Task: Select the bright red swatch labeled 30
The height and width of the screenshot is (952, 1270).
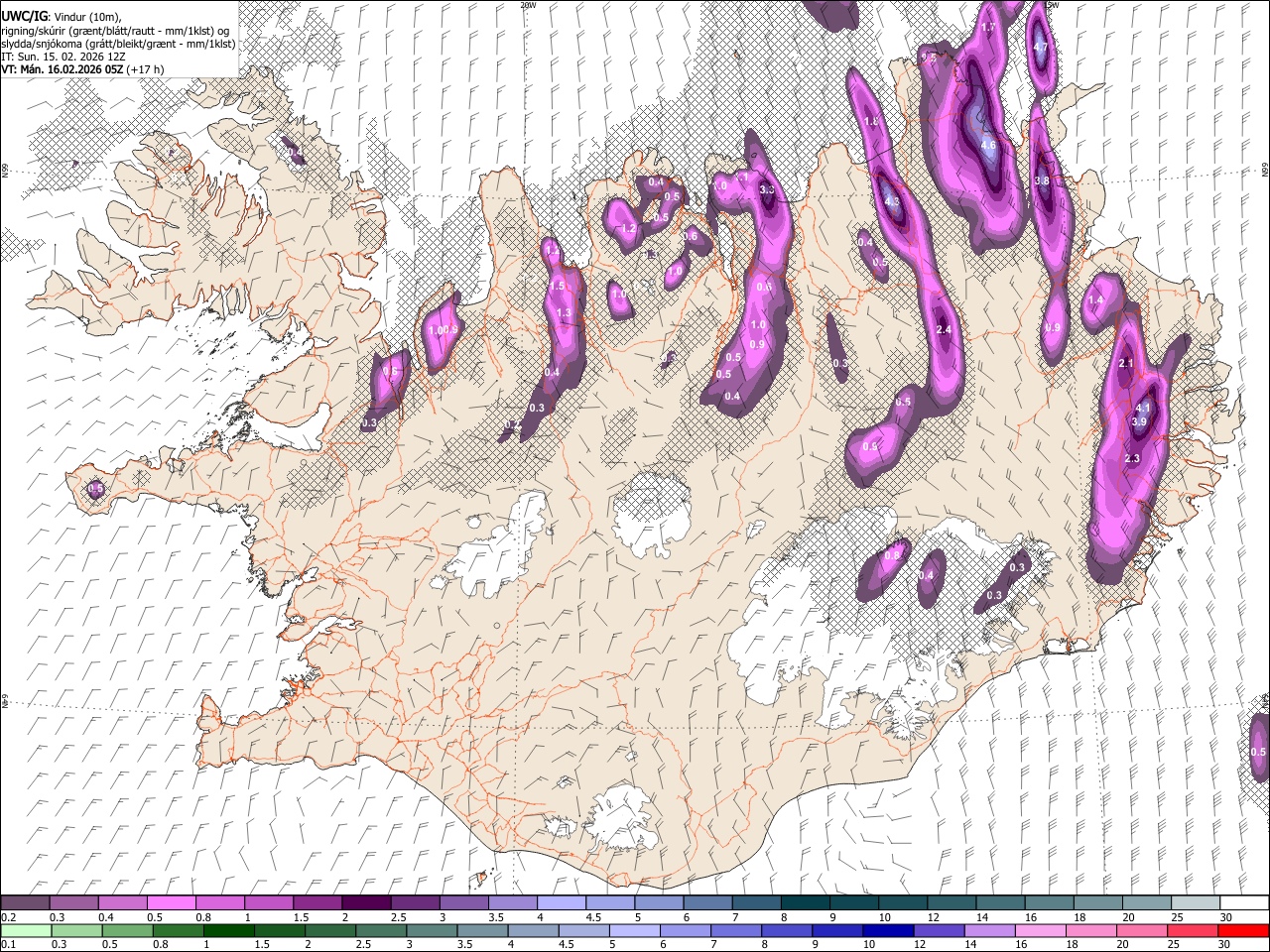Action: coord(1244,930)
